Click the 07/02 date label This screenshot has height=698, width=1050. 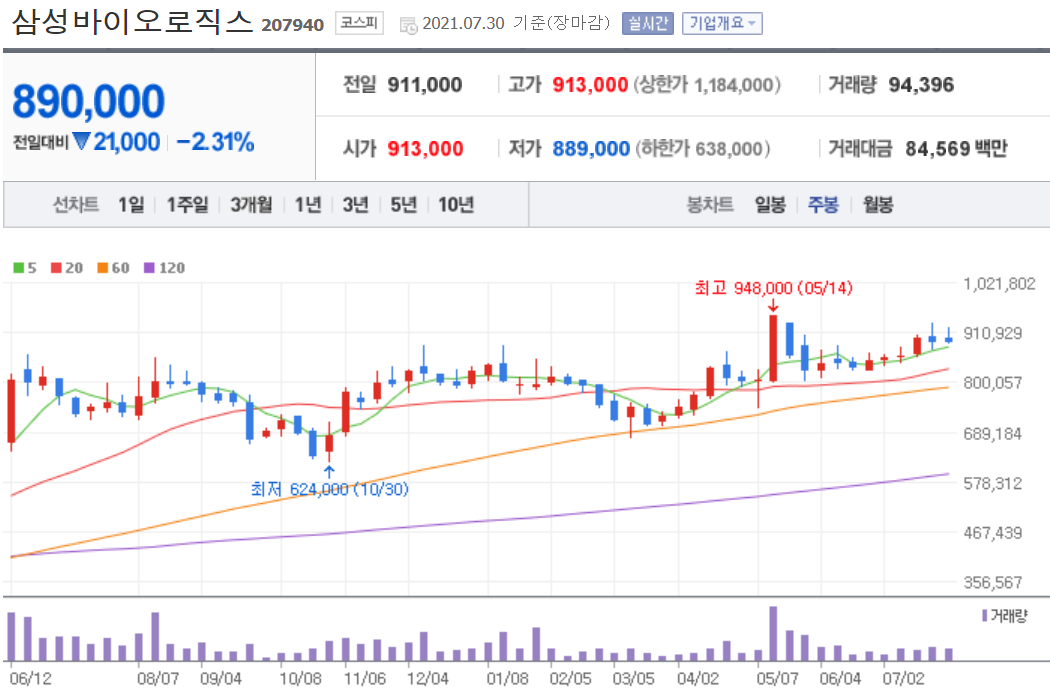(903, 679)
